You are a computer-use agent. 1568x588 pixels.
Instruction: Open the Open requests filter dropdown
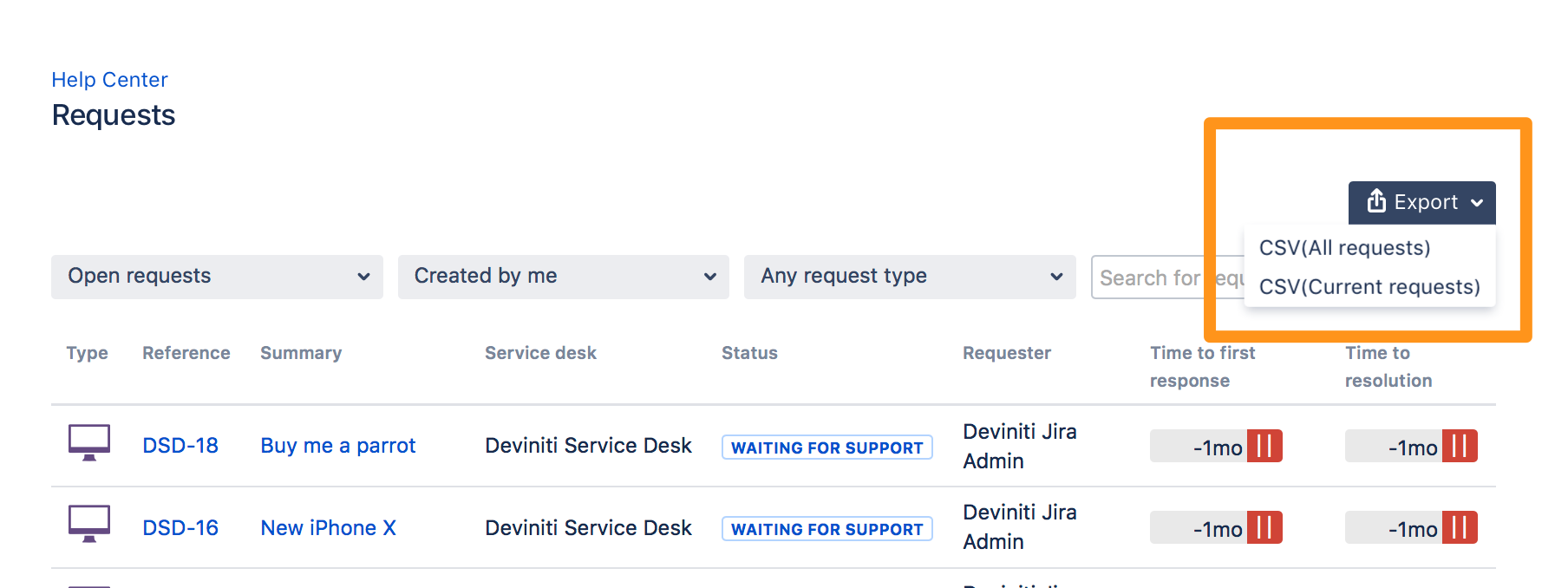click(217, 276)
